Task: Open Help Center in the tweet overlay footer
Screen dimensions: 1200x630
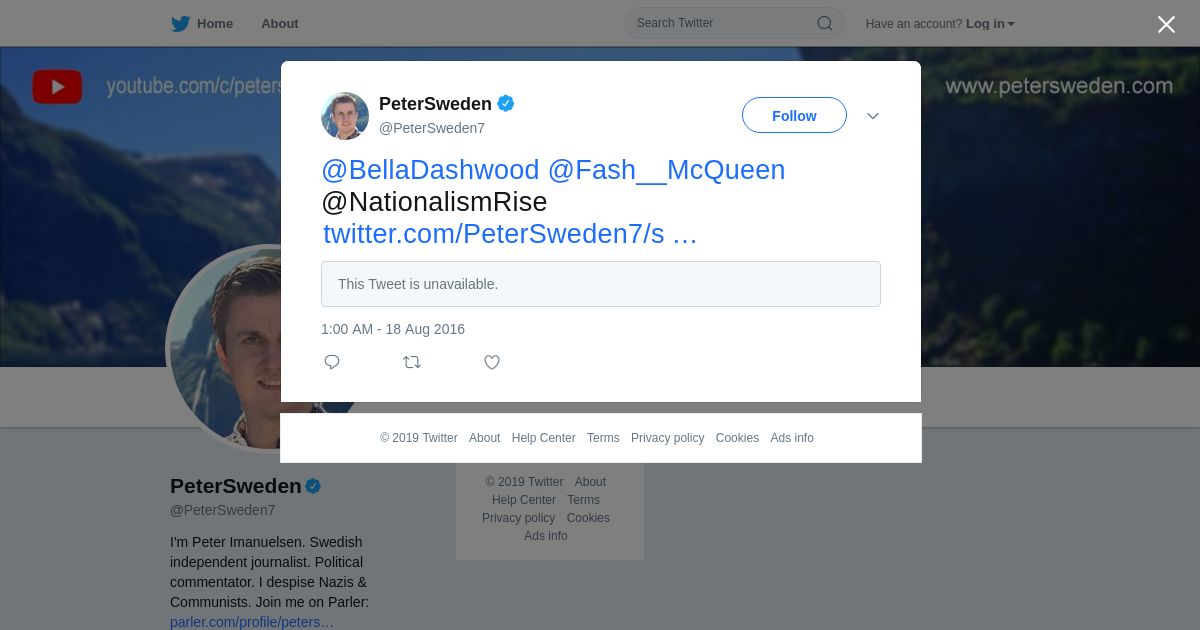Action: (543, 438)
